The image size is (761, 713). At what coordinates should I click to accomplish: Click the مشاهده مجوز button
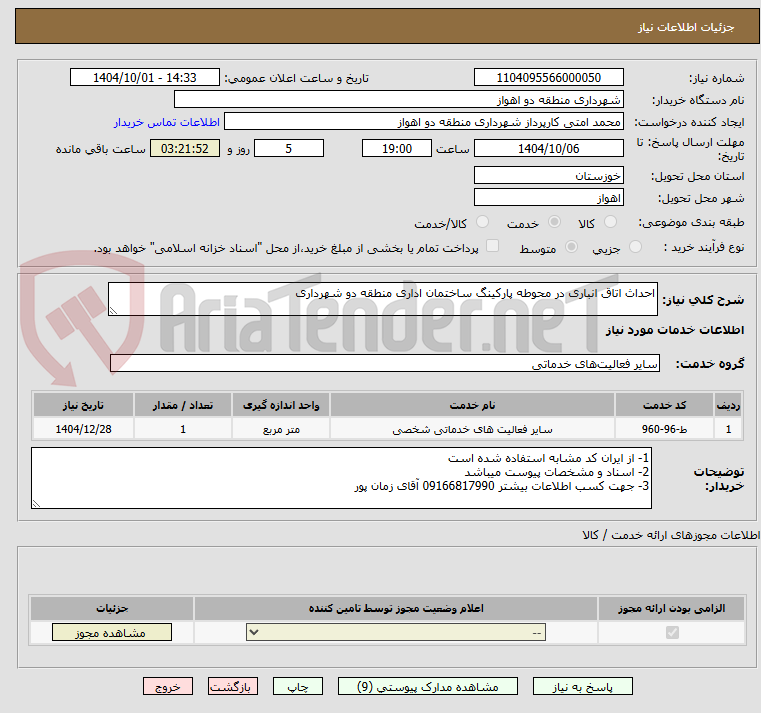coord(112,632)
